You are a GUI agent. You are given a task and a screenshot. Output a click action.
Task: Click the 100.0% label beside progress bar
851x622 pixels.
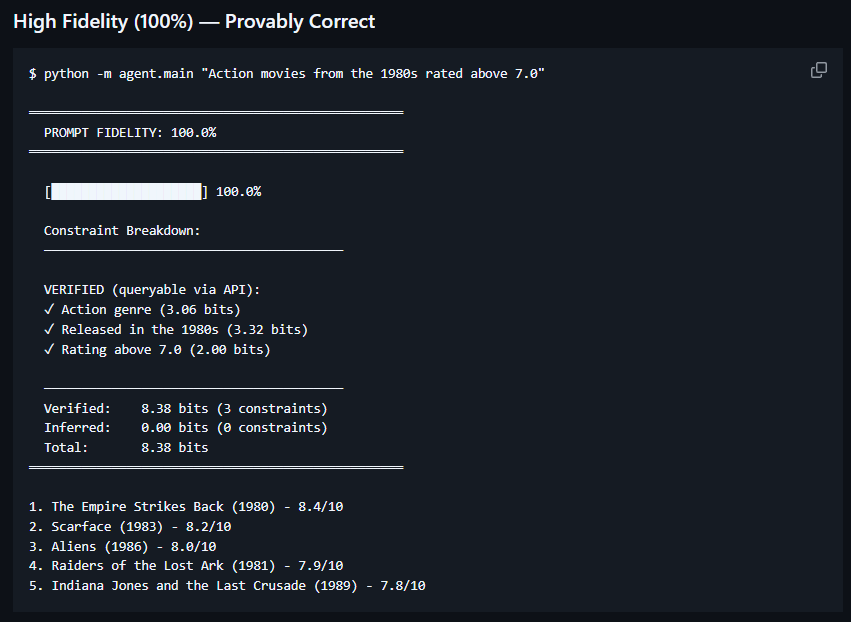(238, 192)
